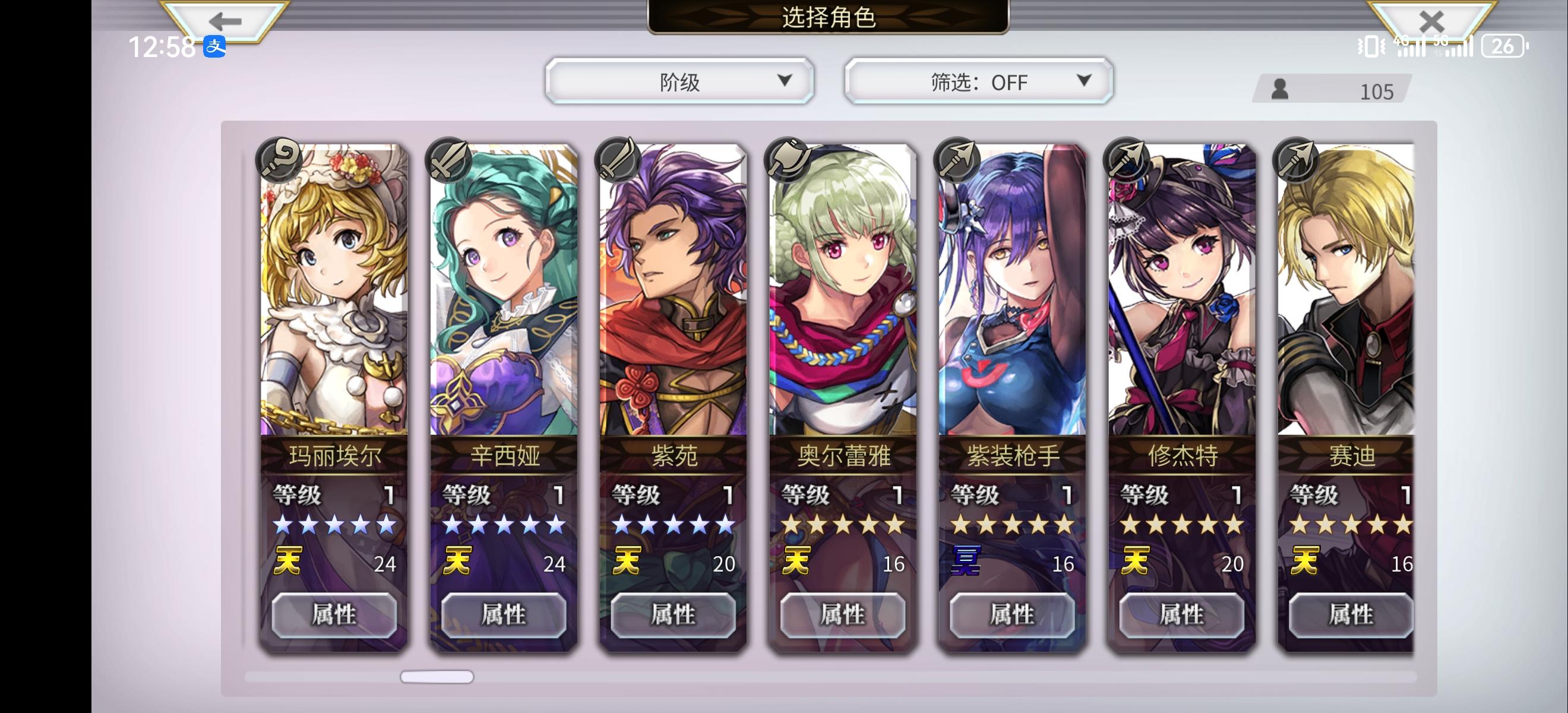1568x713 pixels.
Task: Click the character count person icon
Action: coord(1279,89)
